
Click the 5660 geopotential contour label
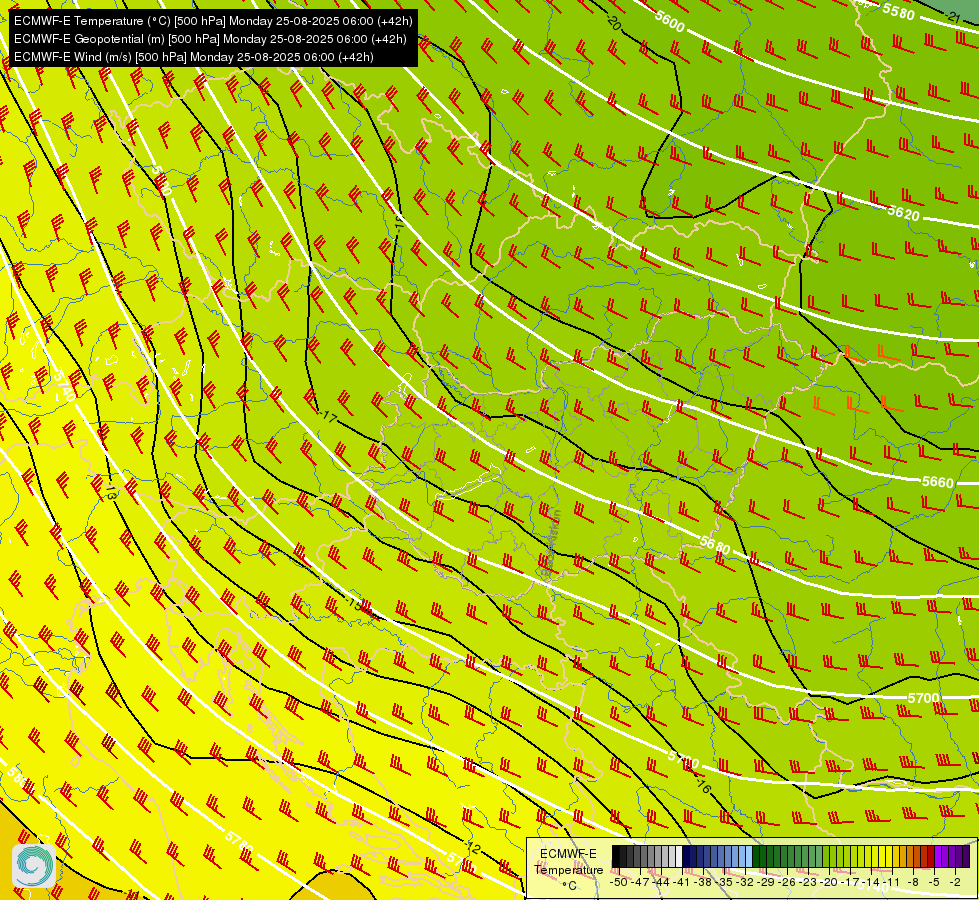pos(938,482)
